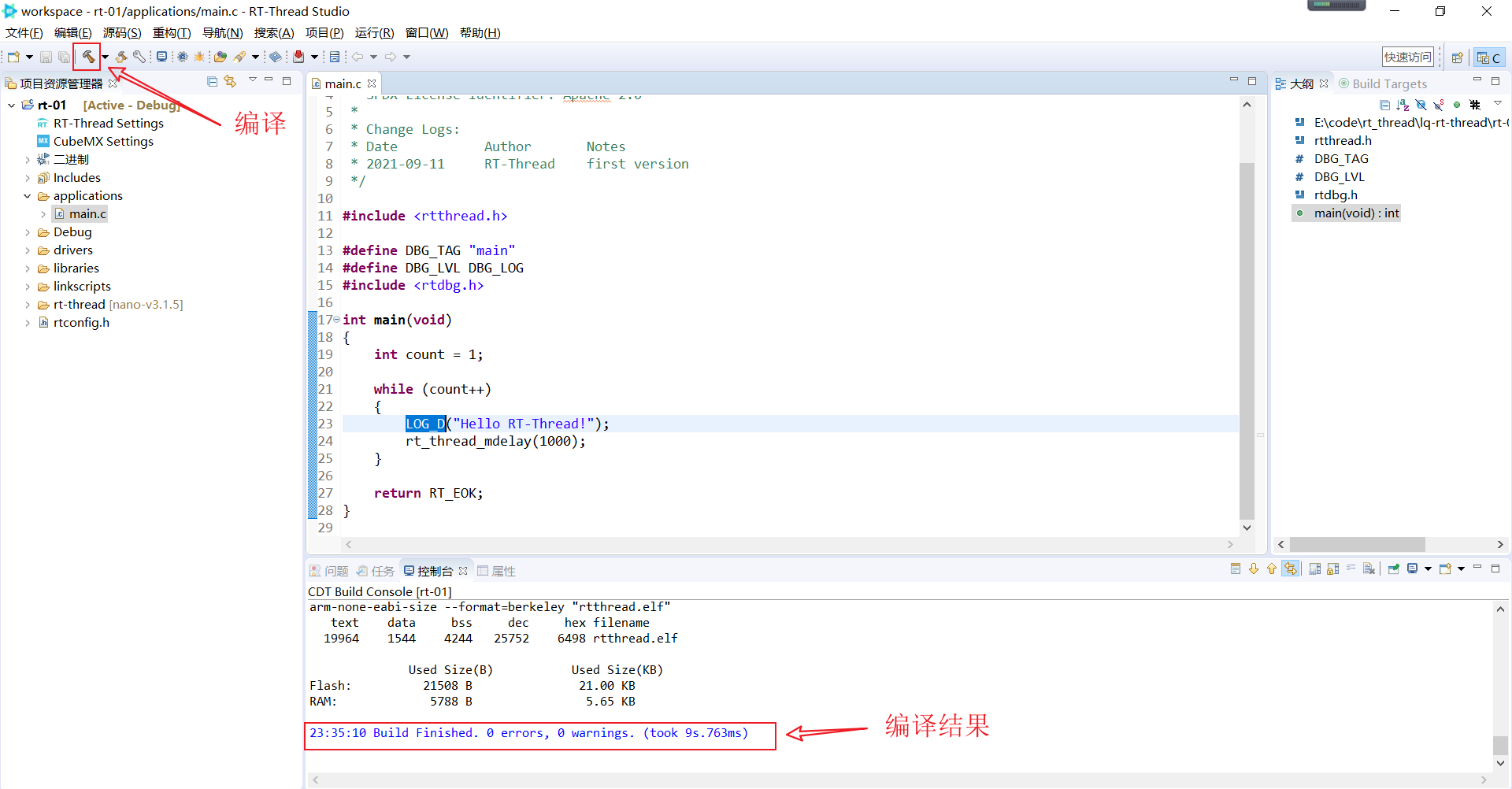The height and width of the screenshot is (789, 1512).
Task: Select the Debug icon in the toolbar
Action: click(199, 56)
